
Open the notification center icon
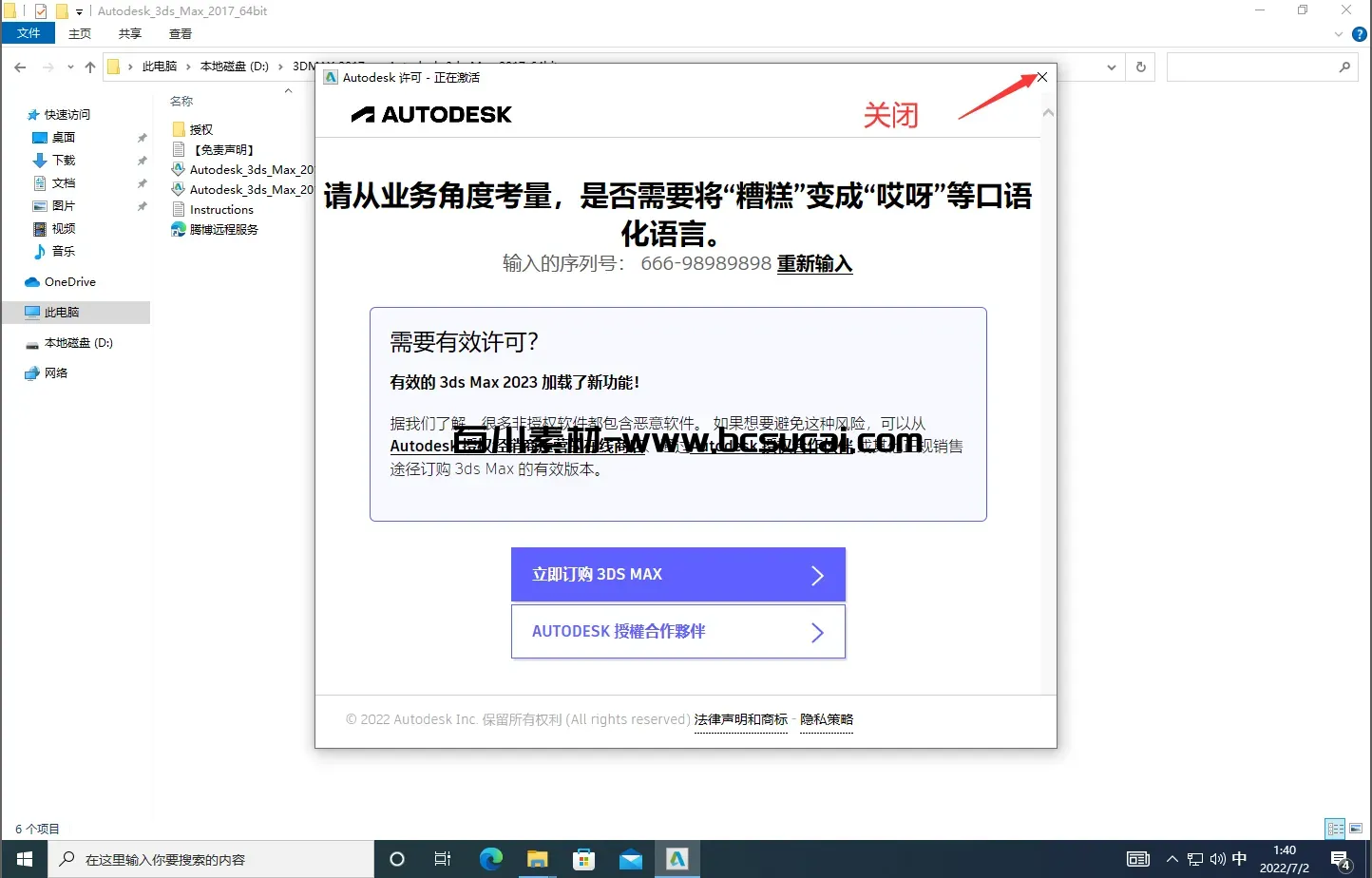pyautogui.click(x=1342, y=861)
